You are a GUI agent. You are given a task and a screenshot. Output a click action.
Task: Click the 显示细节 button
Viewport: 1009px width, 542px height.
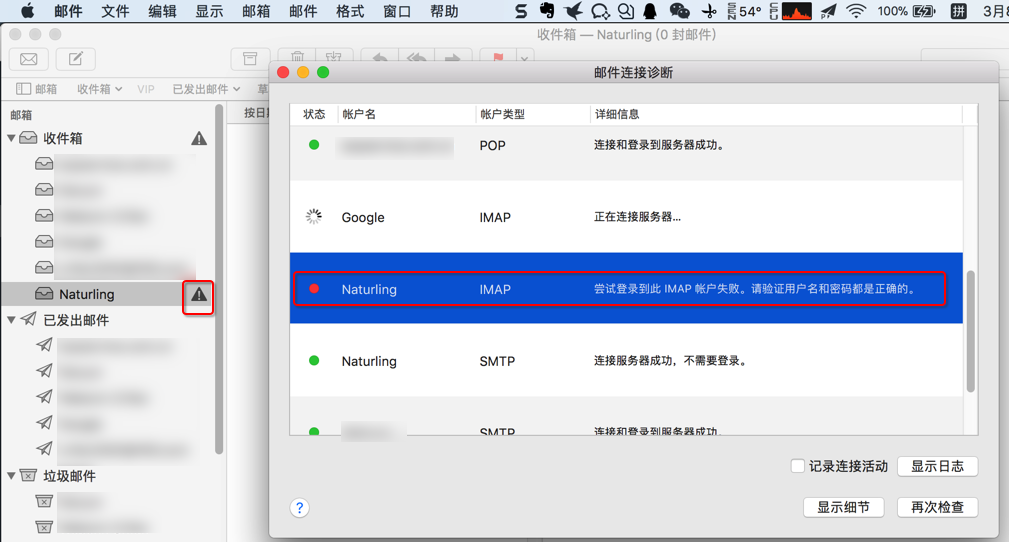click(x=843, y=507)
